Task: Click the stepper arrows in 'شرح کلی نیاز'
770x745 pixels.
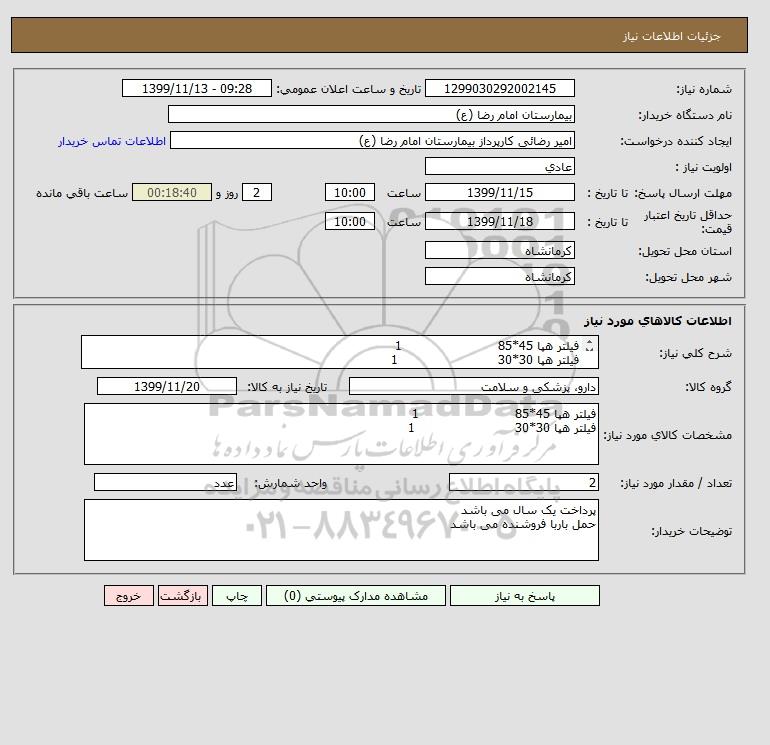Action: [590, 346]
